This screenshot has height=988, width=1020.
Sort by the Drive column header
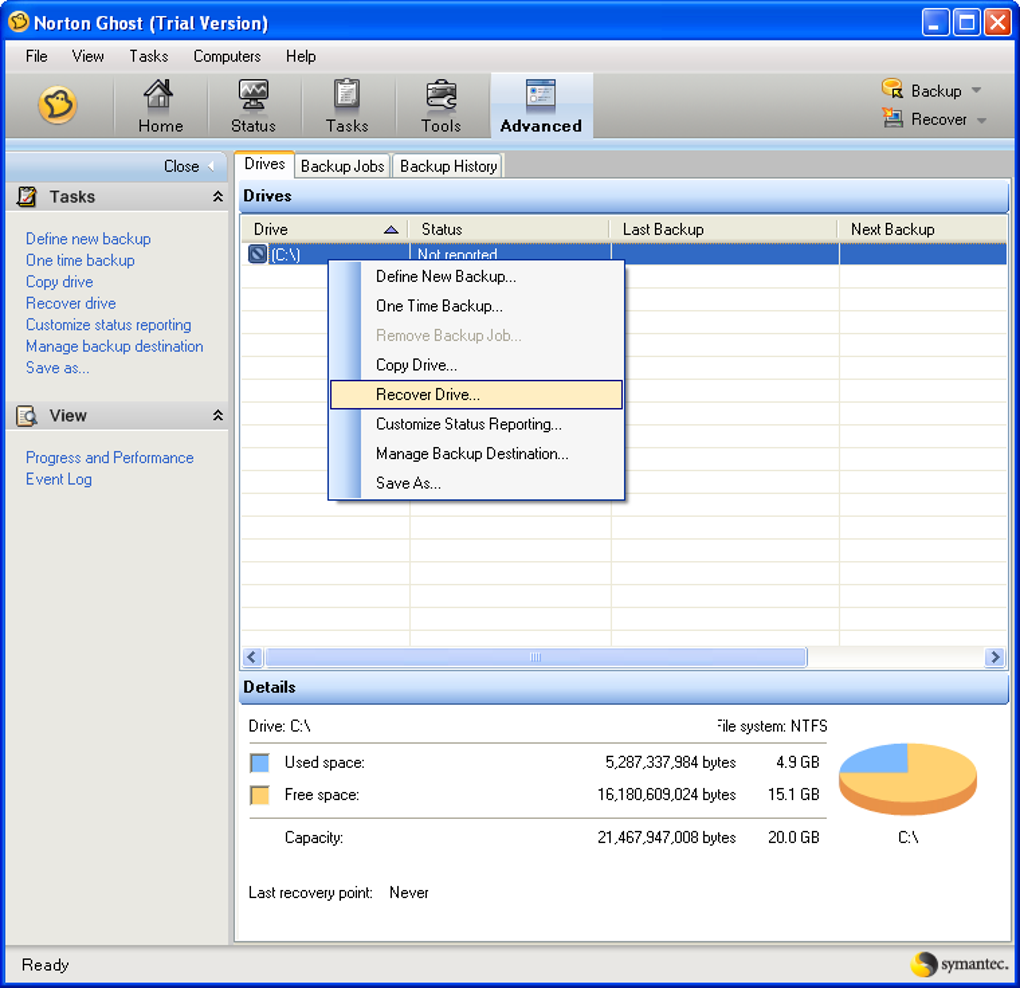(x=324, y=229)
